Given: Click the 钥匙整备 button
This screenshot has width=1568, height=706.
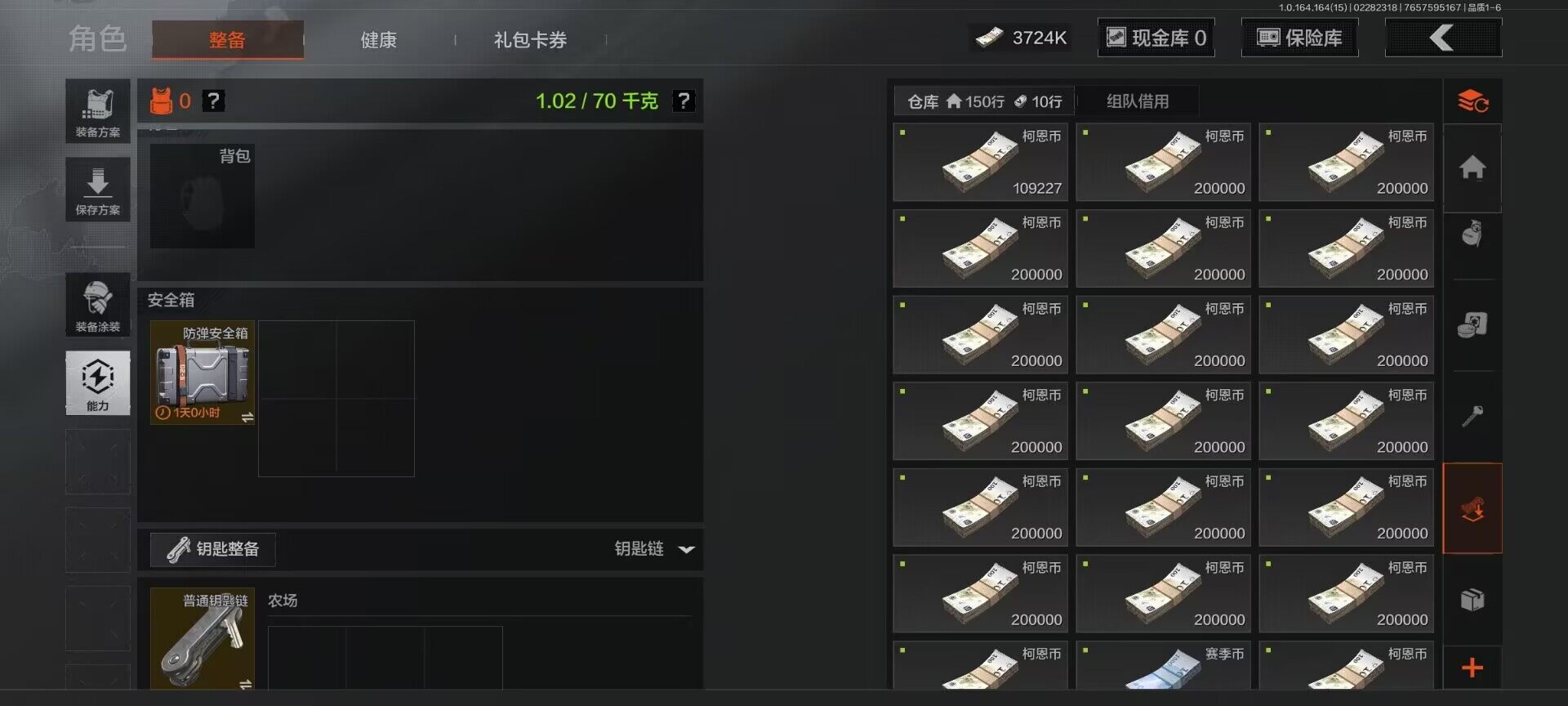Looking at the screenshot, I should [213, 549].
